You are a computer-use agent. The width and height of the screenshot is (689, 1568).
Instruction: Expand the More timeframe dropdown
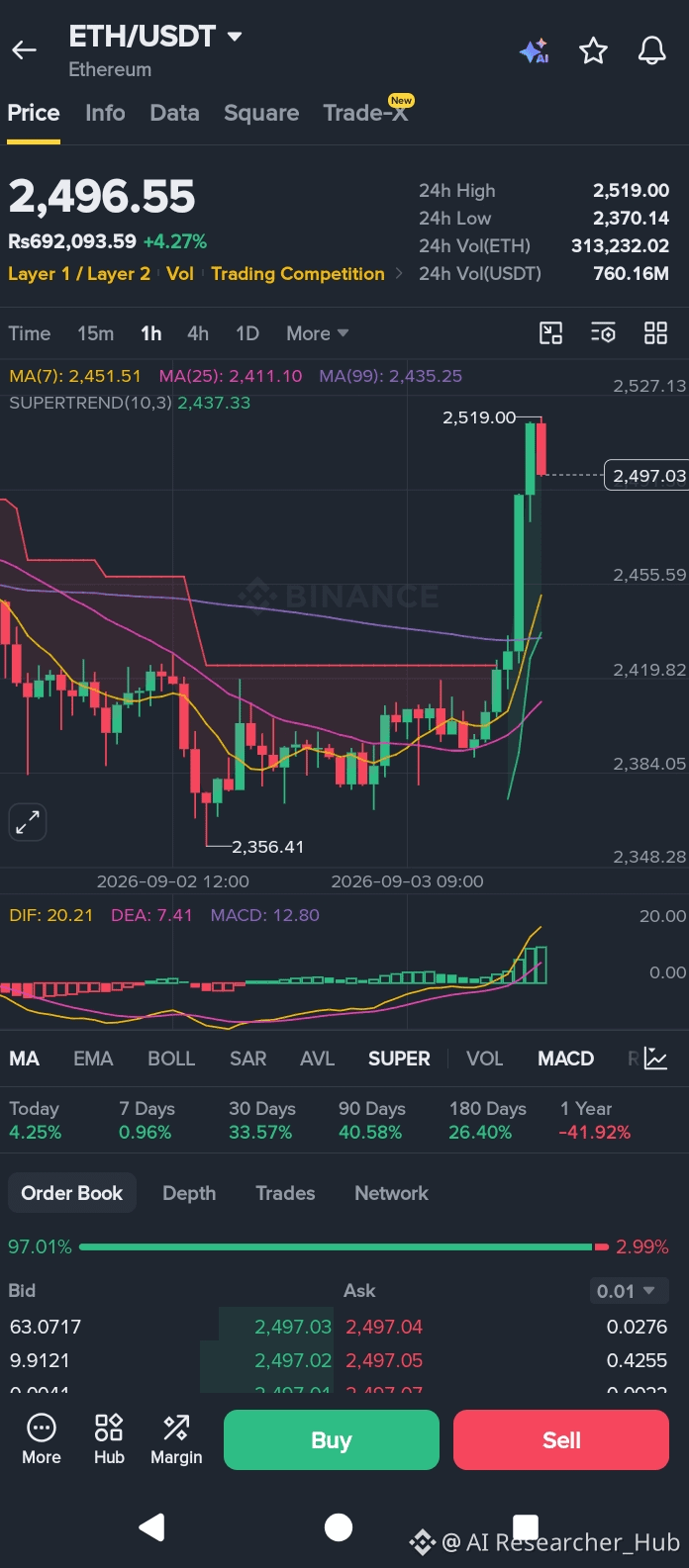point(317,333)
